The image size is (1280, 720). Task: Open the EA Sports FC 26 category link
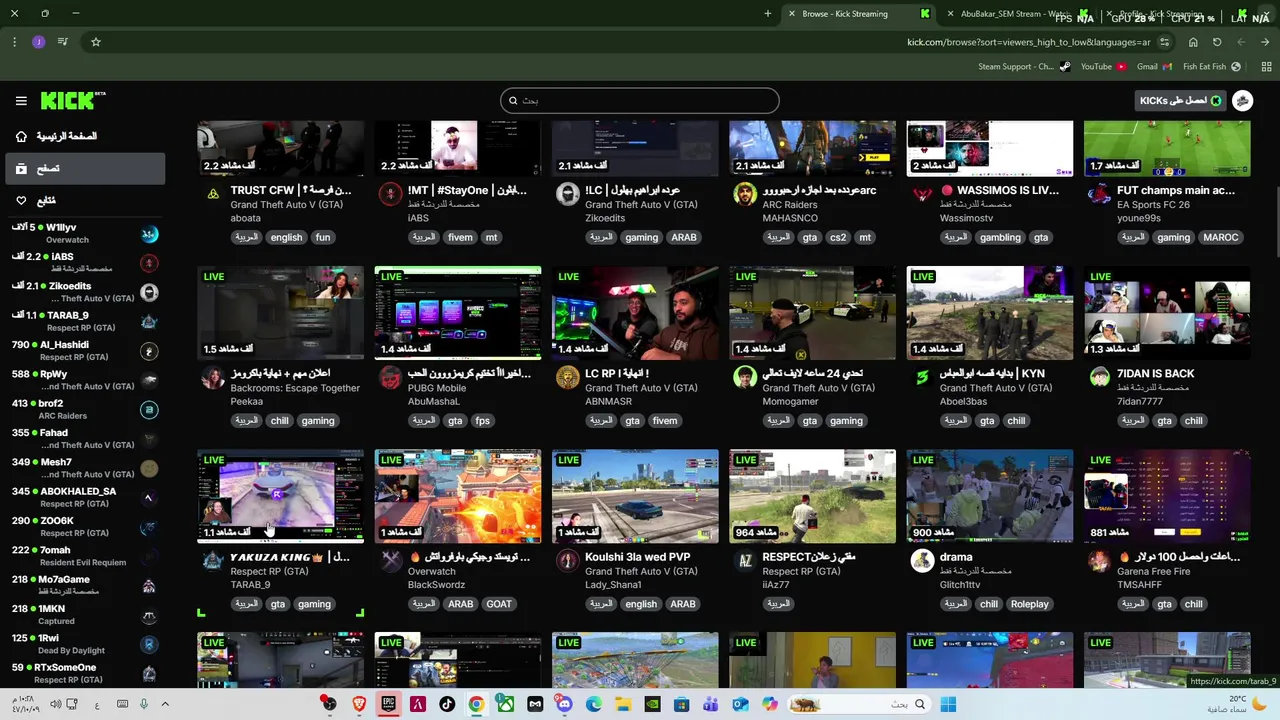[x=1153, y=205]
